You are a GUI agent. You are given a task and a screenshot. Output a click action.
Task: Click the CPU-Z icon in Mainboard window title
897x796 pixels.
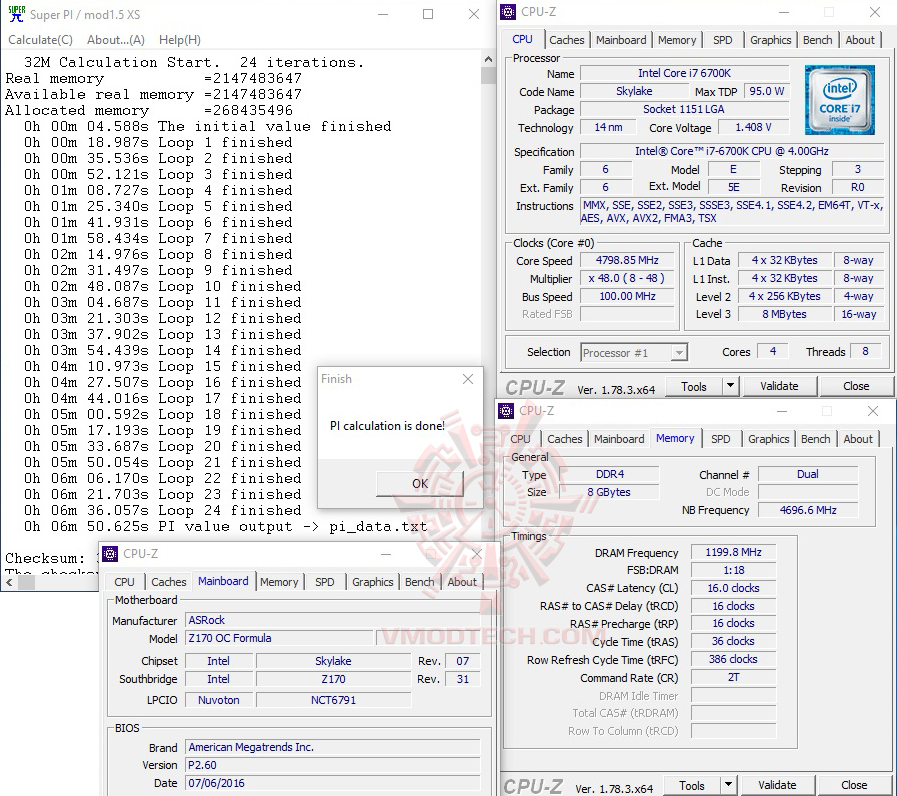pos(110,554)
